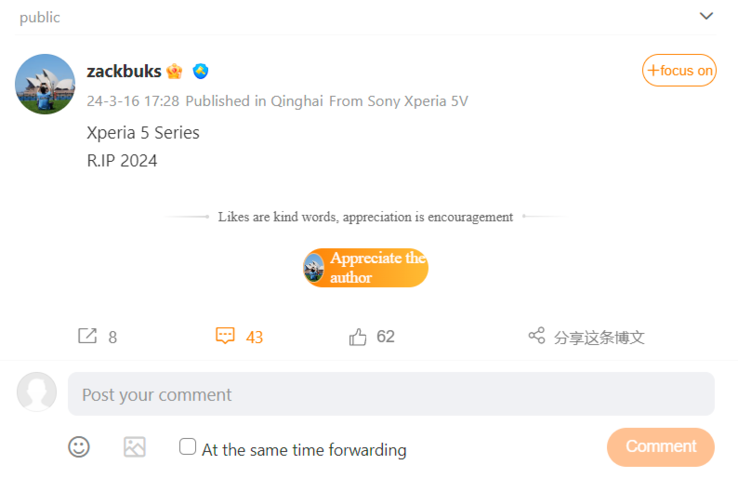Image resolution: width=738 pixels, height=478 pixels.
Task: Submit with the orange Comment button
Action: 660,447
